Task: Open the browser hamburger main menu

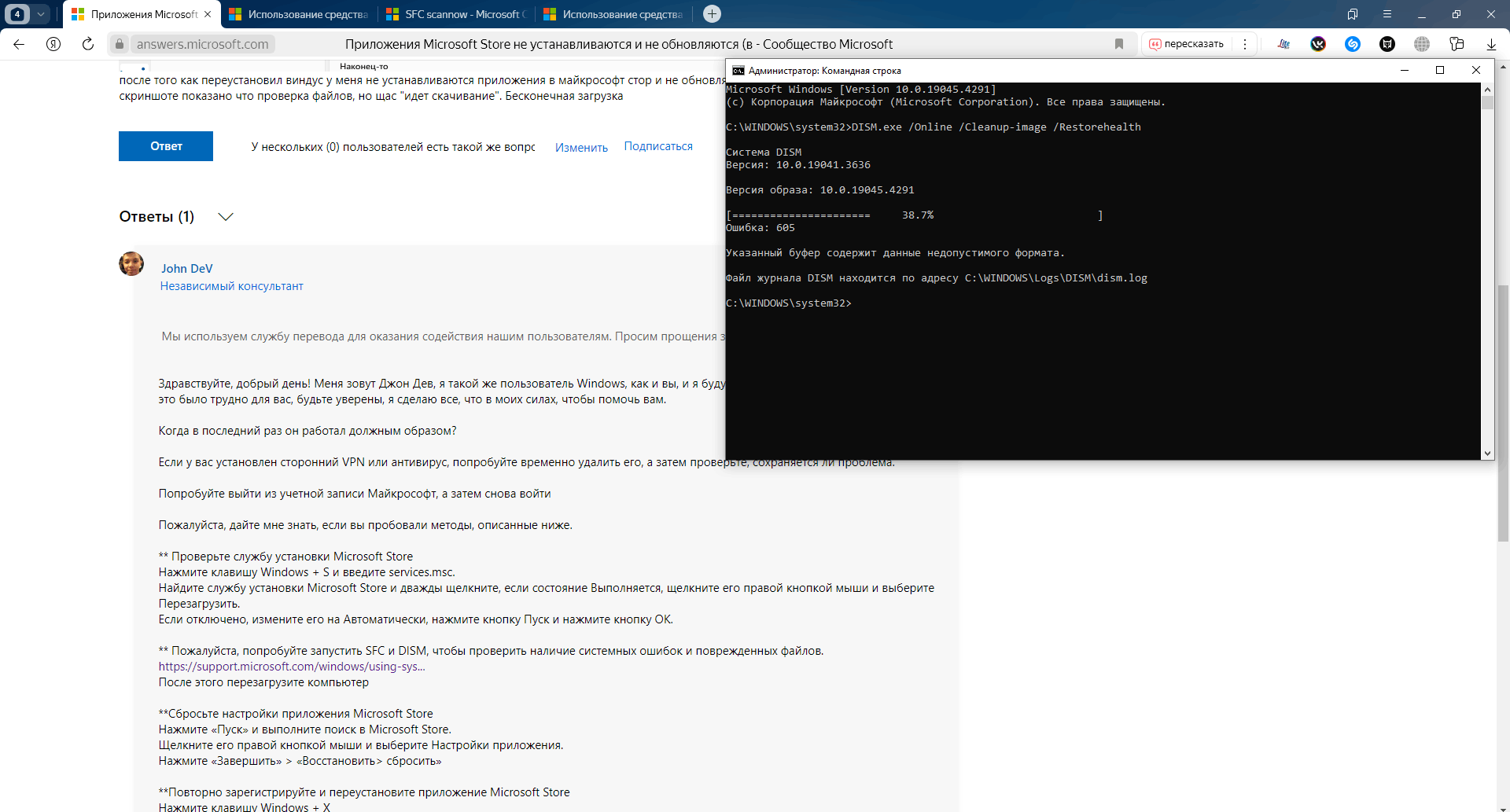Action: point(1387,14)
